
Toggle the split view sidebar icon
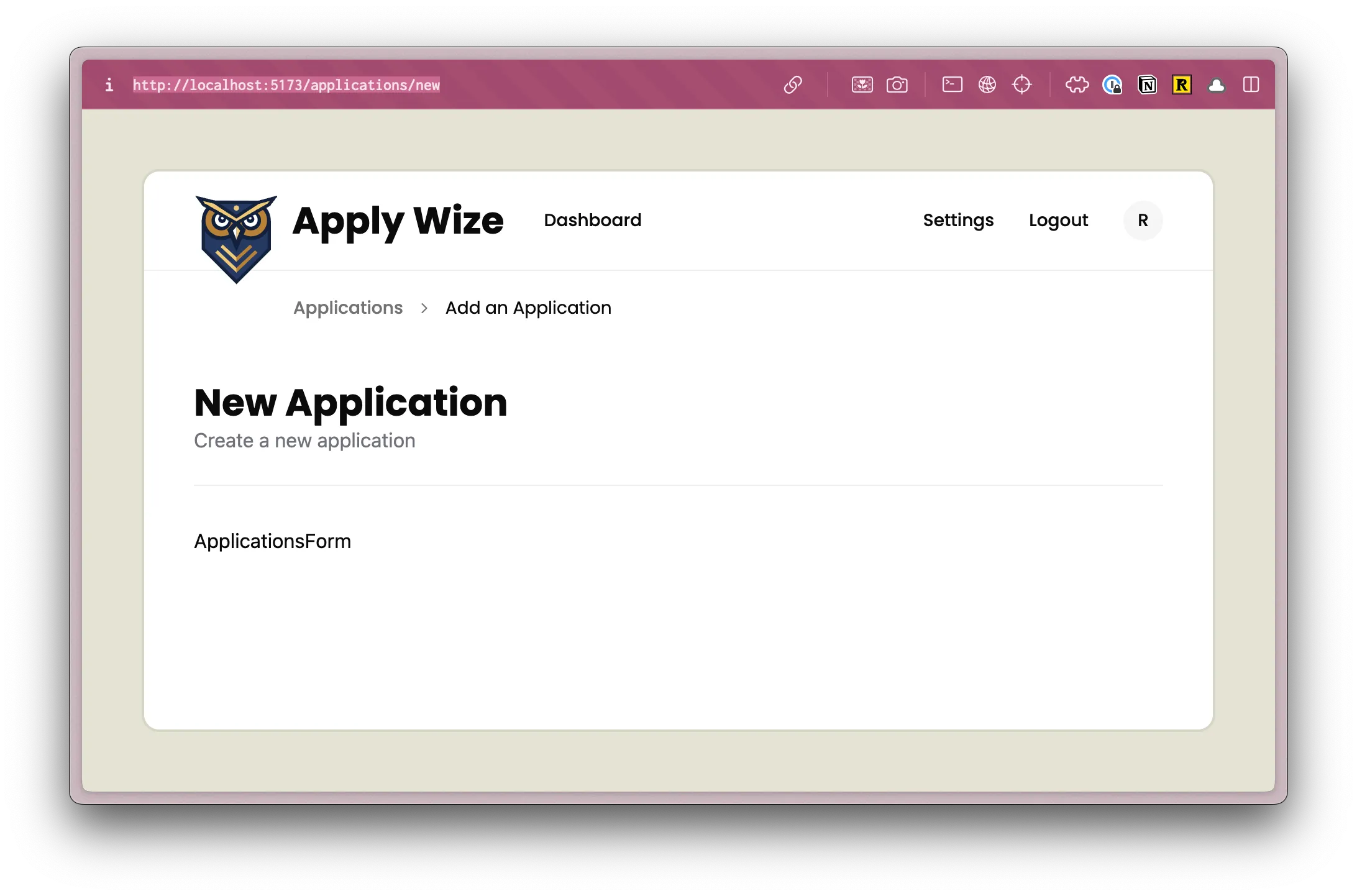(1251, 85)
